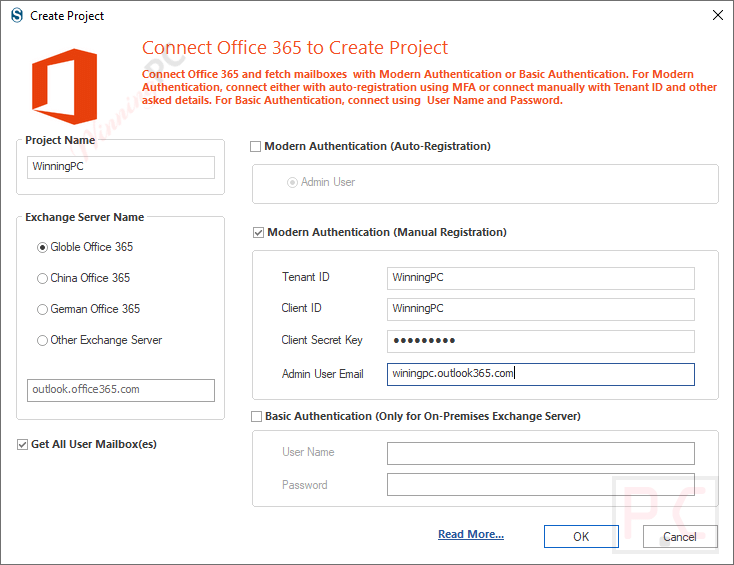This screenshot has height=565, width=734.
Task: Click the Cancel button
Action: pos(680,536)
